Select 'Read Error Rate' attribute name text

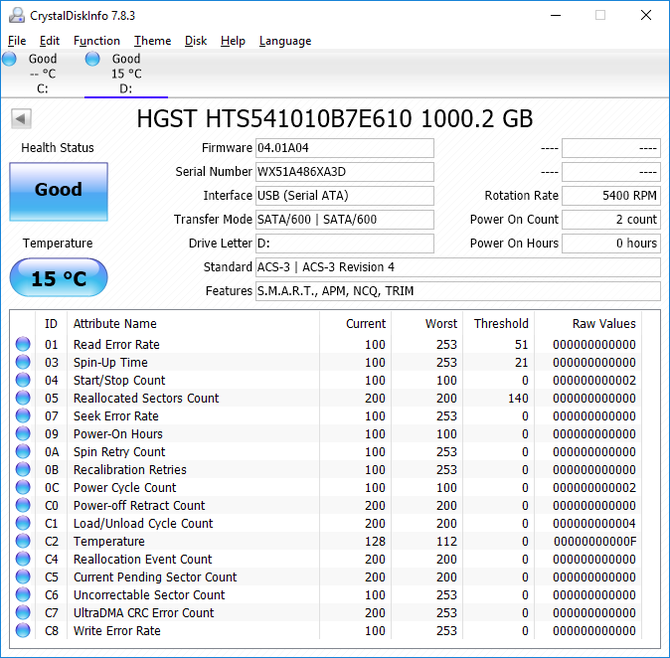[117, 344]
